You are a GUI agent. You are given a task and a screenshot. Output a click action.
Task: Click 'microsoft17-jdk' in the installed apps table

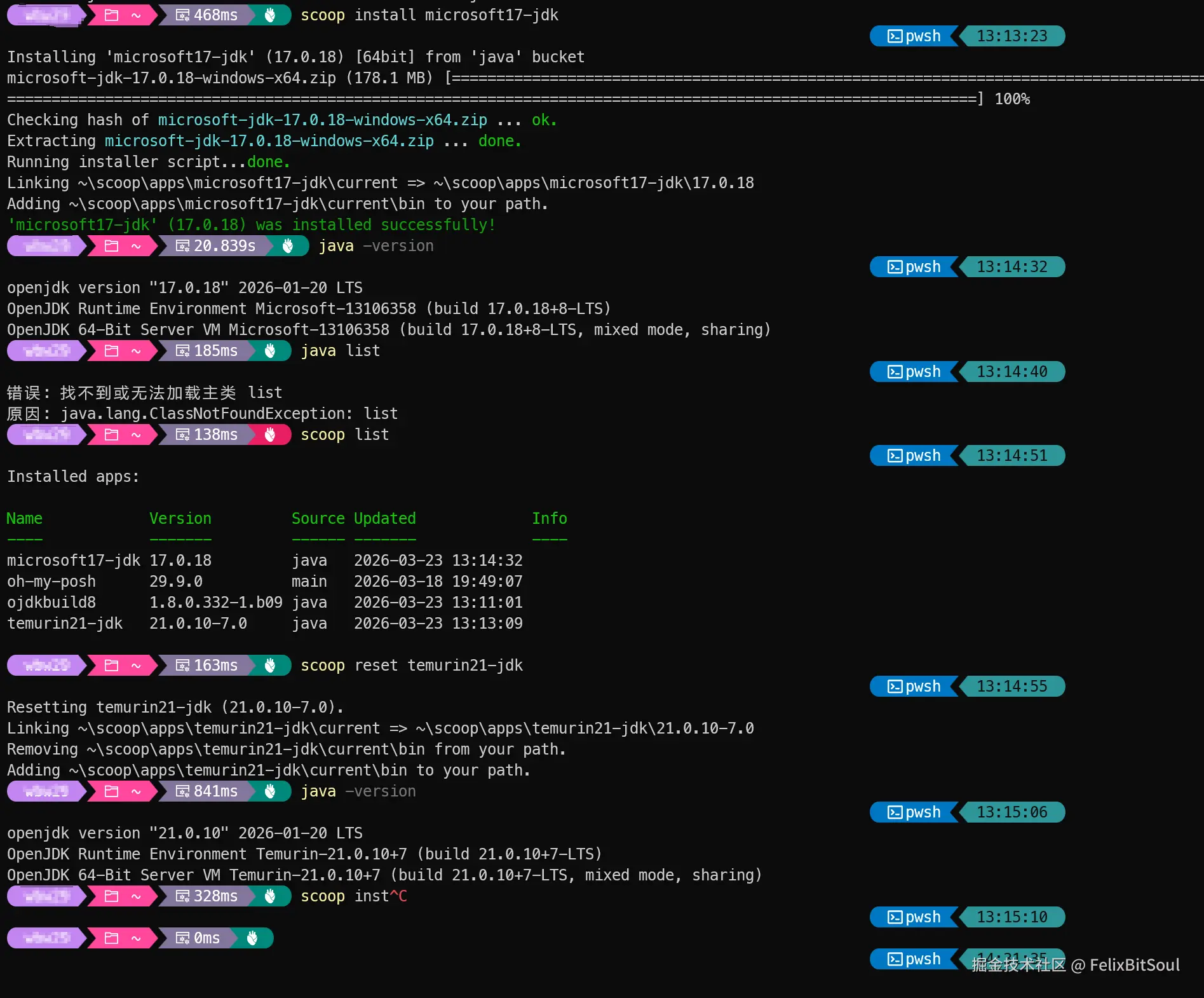point(74,561)
